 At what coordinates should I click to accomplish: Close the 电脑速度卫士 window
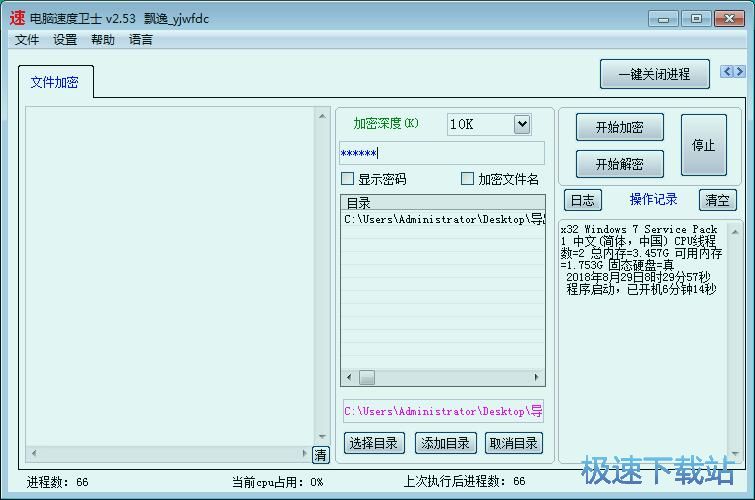point(729,19)
